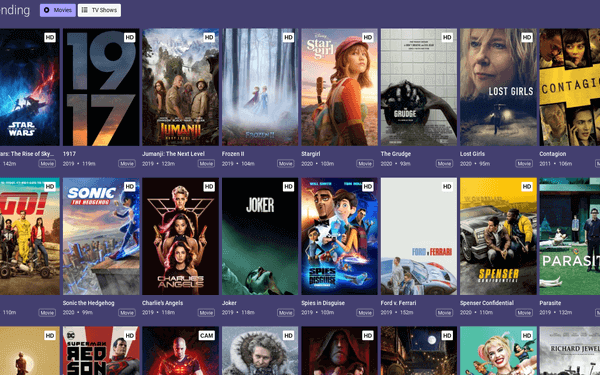The image size is (600, 375).
Task: Open the Stargirl movie poster
Action: pos(339,87)
